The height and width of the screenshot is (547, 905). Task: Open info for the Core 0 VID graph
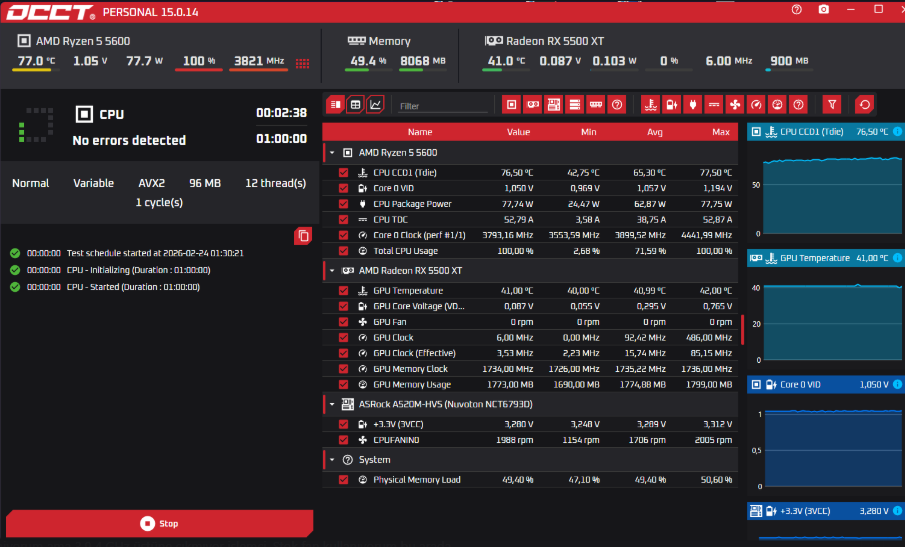point(897,384)
